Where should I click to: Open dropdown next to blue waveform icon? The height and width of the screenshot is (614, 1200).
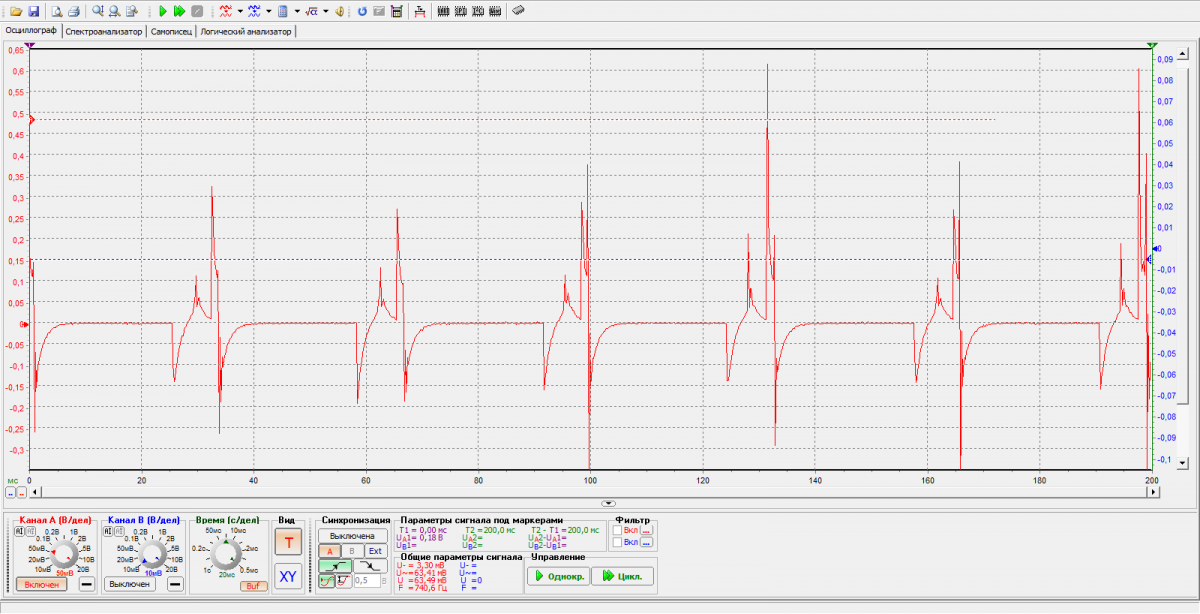(268, 11)
